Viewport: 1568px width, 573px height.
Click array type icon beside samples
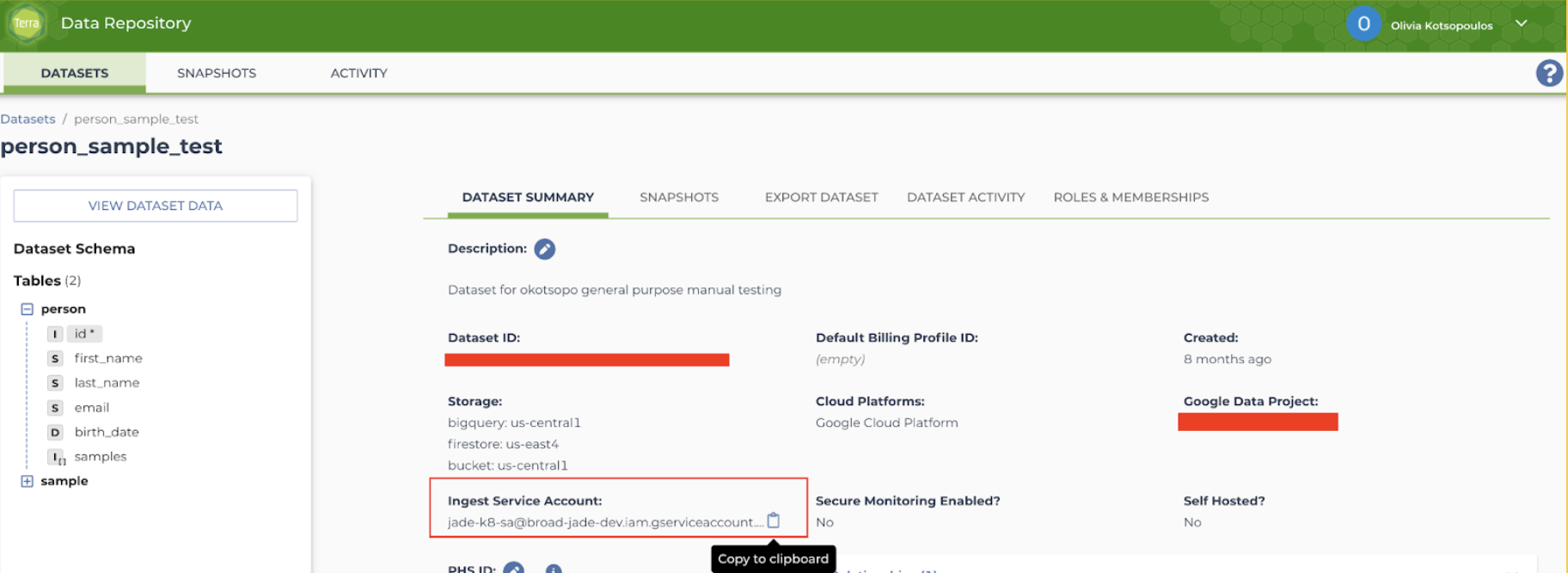pyautogui.click(x=56, y=457)
